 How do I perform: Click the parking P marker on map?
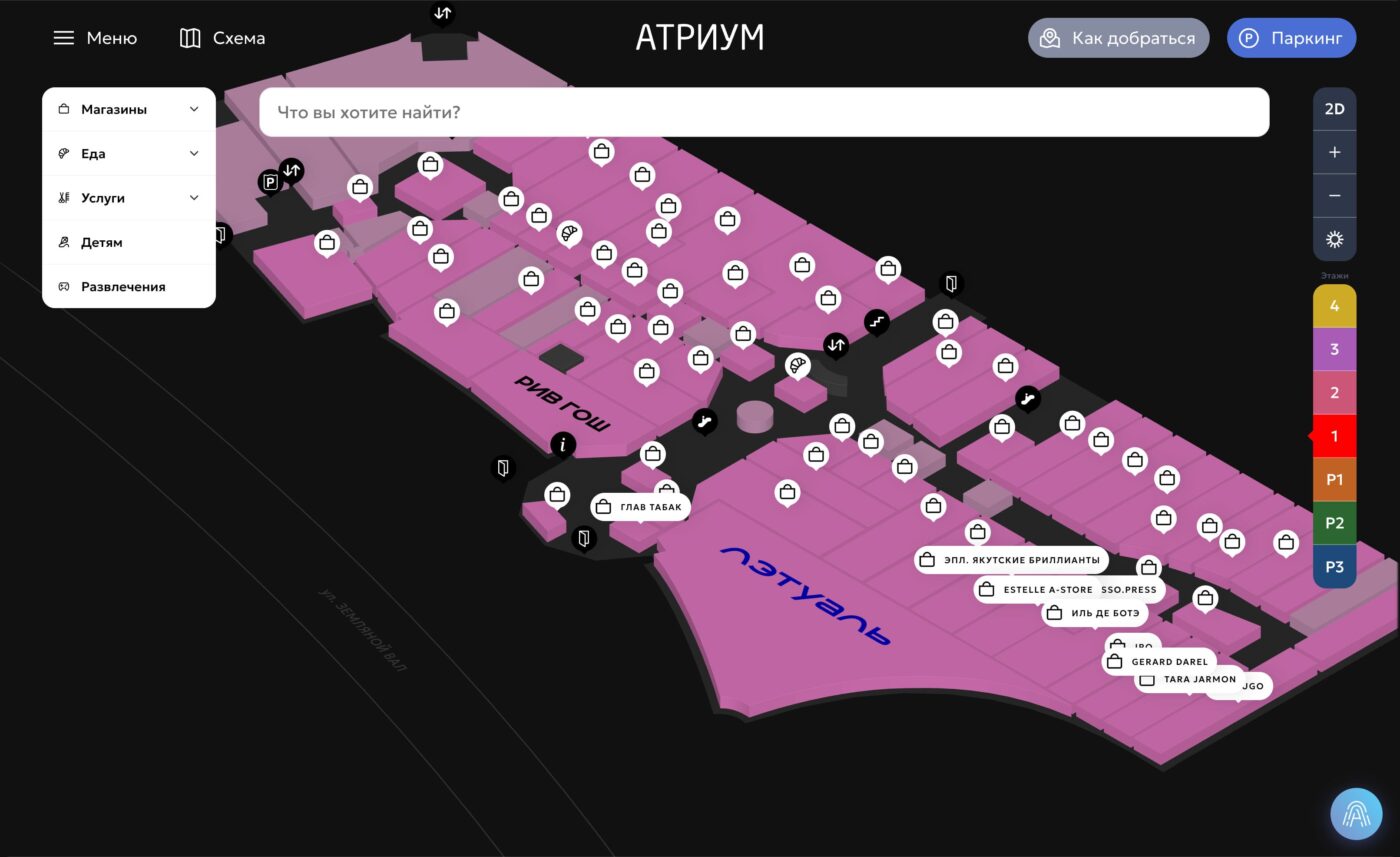coord(269,182)
